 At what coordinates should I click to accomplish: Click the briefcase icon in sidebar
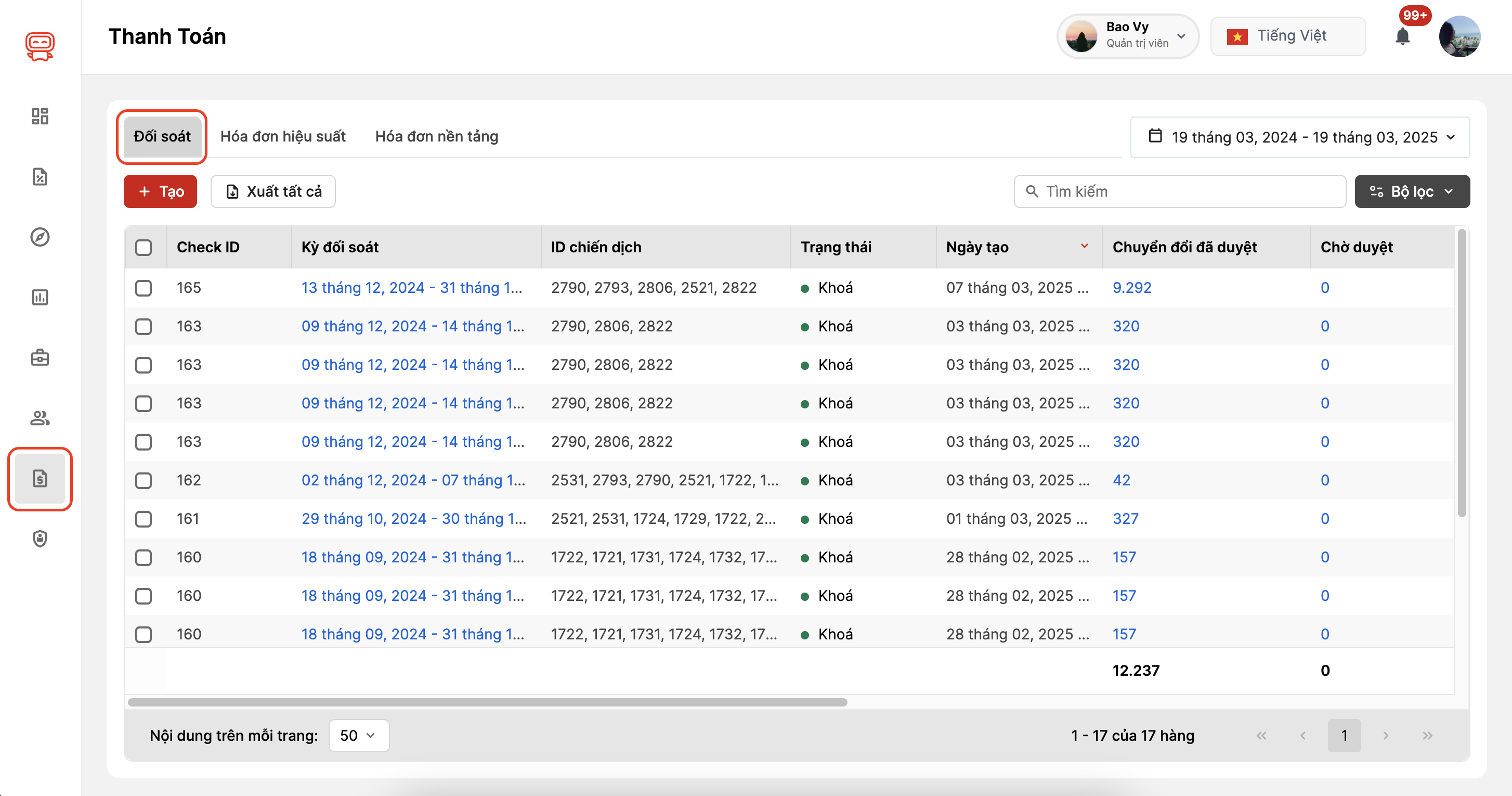tap(40, 357)
